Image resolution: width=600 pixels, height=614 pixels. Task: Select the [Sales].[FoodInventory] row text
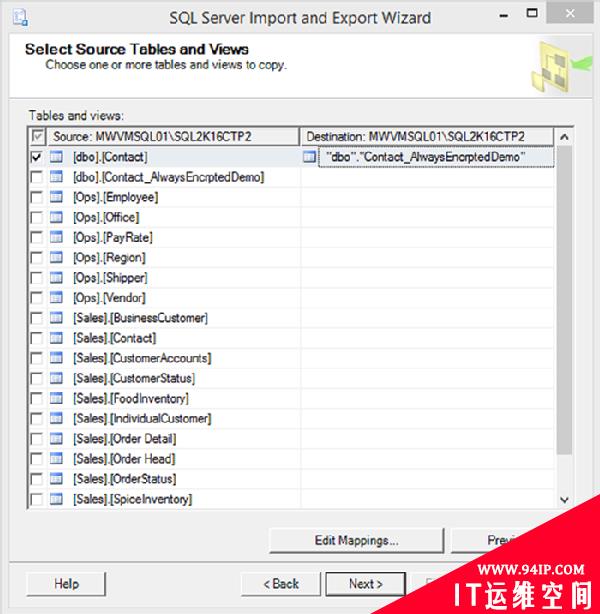[x=130, y=399]
